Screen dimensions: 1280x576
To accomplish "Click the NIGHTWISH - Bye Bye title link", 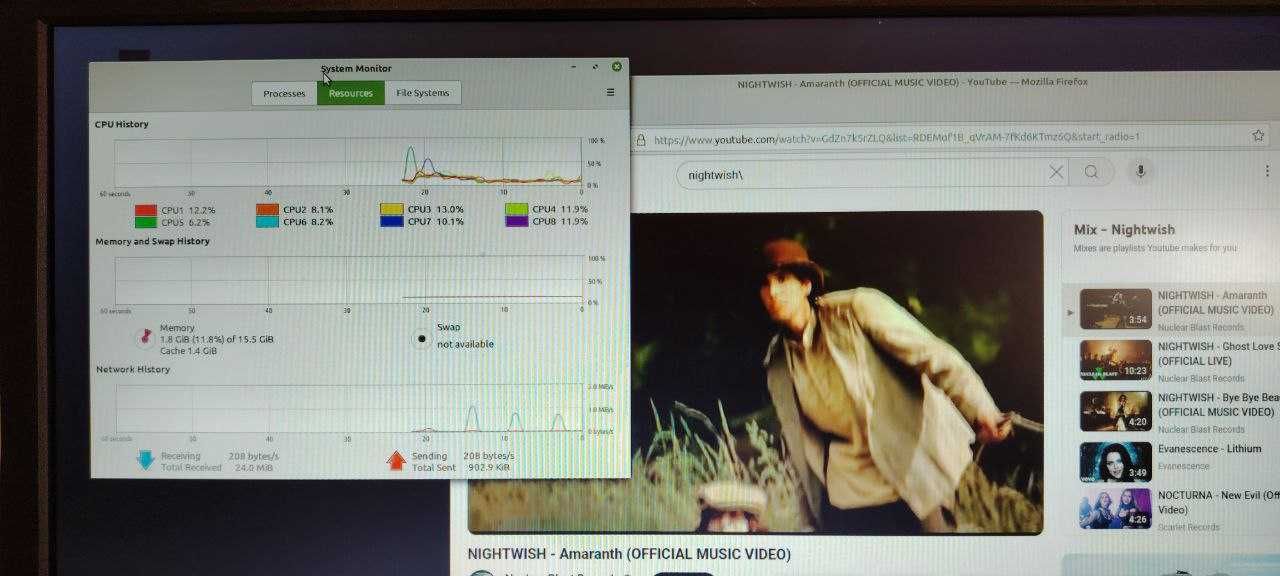I will coord(1219,404).
